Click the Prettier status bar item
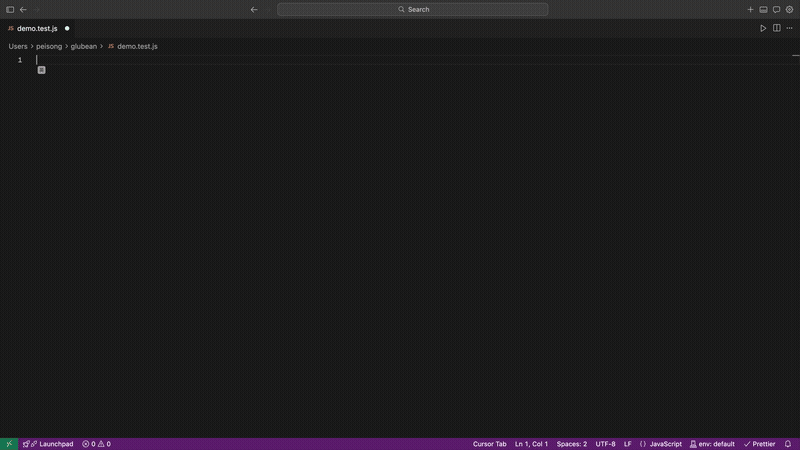Image resolution: width=800 pixels, height=450 pixels. click(760, 443)
